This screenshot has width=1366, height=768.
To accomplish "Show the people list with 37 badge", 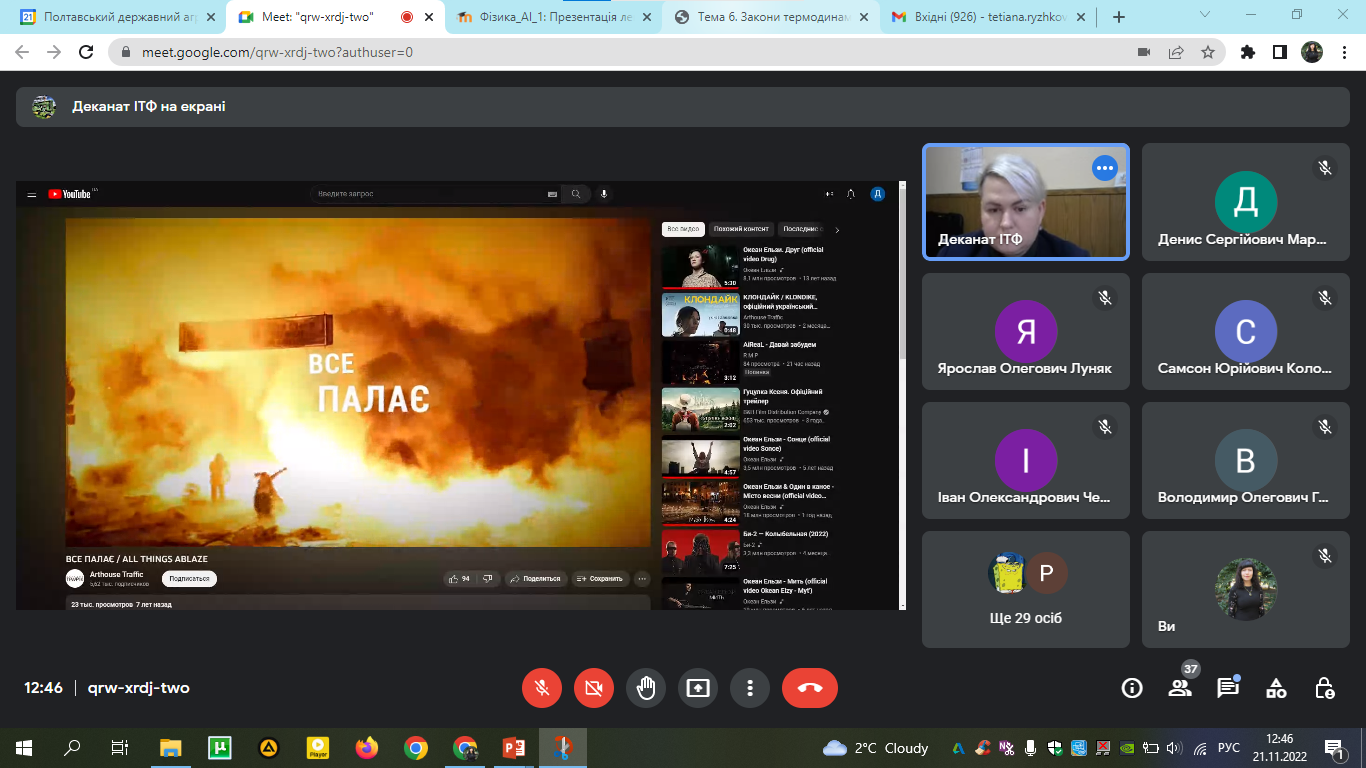I will coord(1180,688).
